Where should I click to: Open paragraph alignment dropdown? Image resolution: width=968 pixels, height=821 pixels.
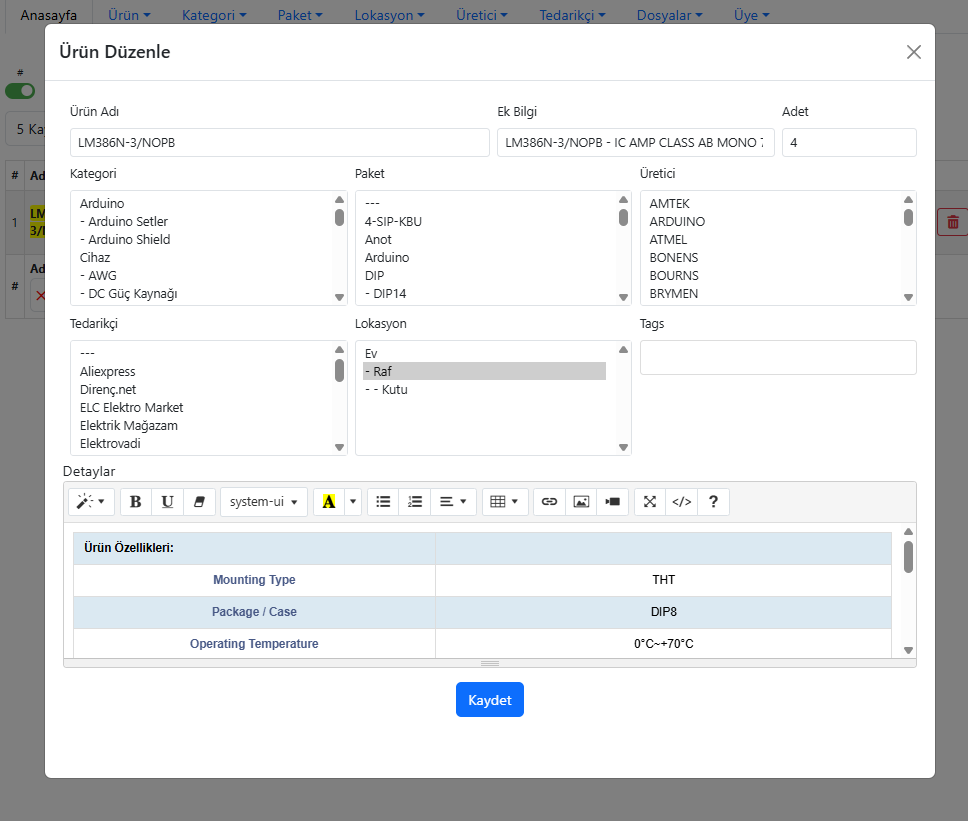pyautogui.click(x=453, y=502)
